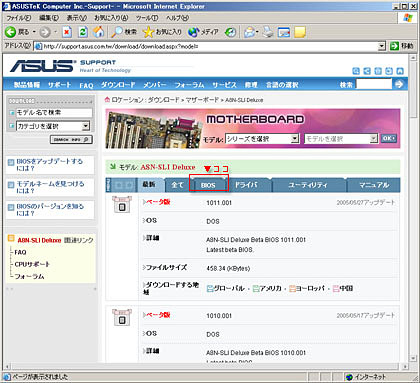420x383 pixels.
Task: Click the IE Forward button
Action: click(45, 32)
